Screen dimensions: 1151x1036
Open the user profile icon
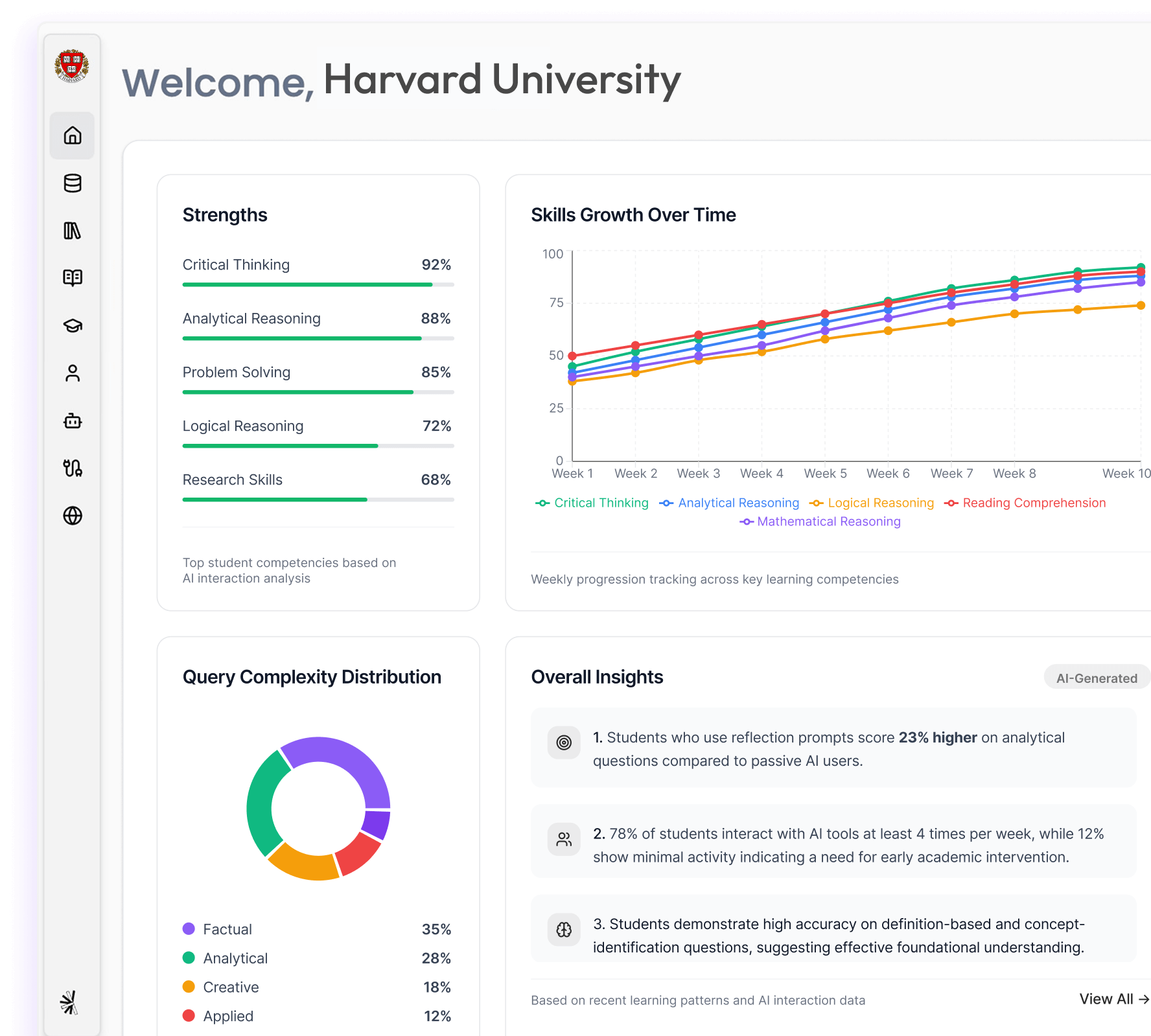[73, 373]
